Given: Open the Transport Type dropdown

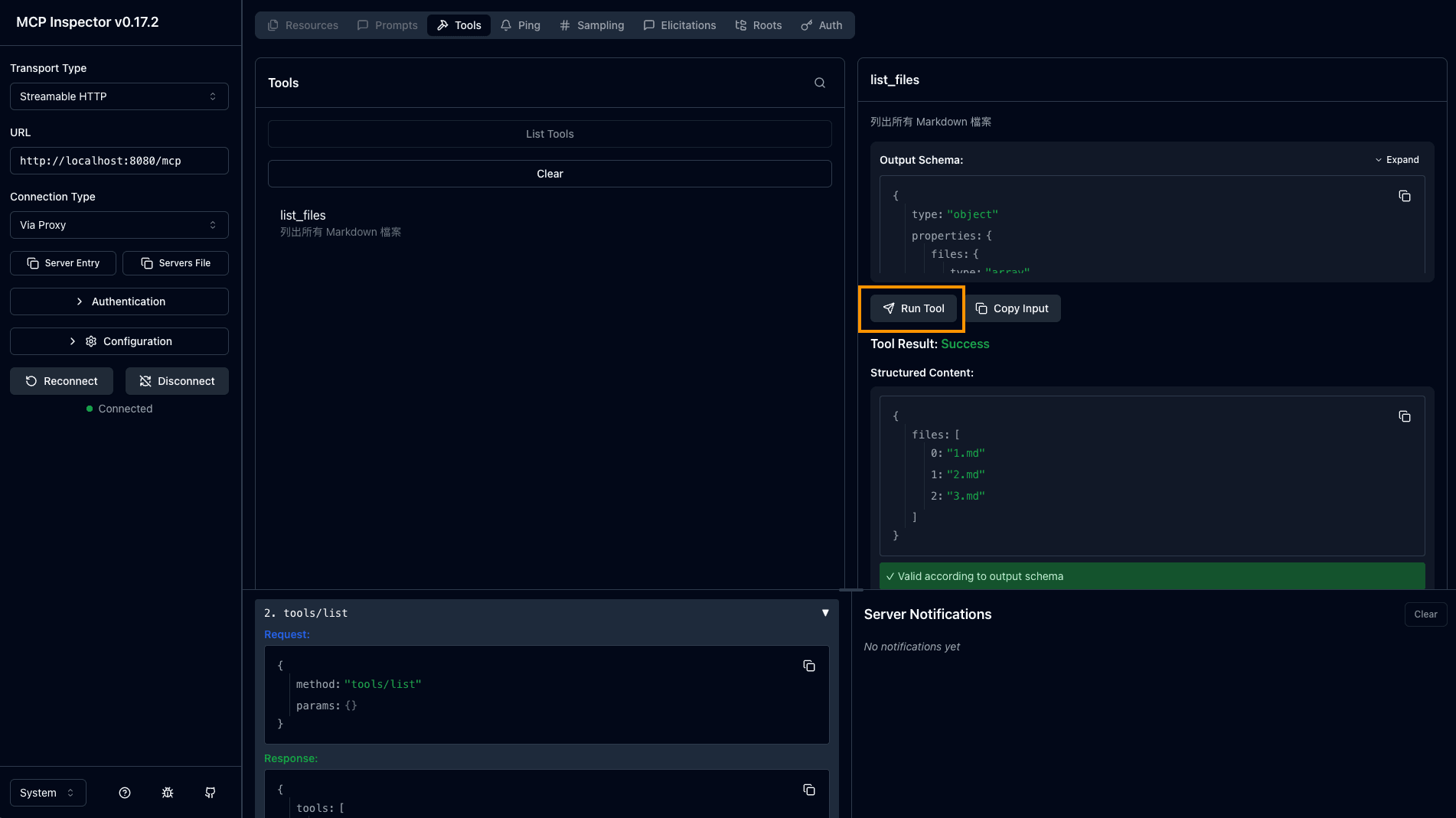Looking at the screenshot, I should click(x=119, y=96).
